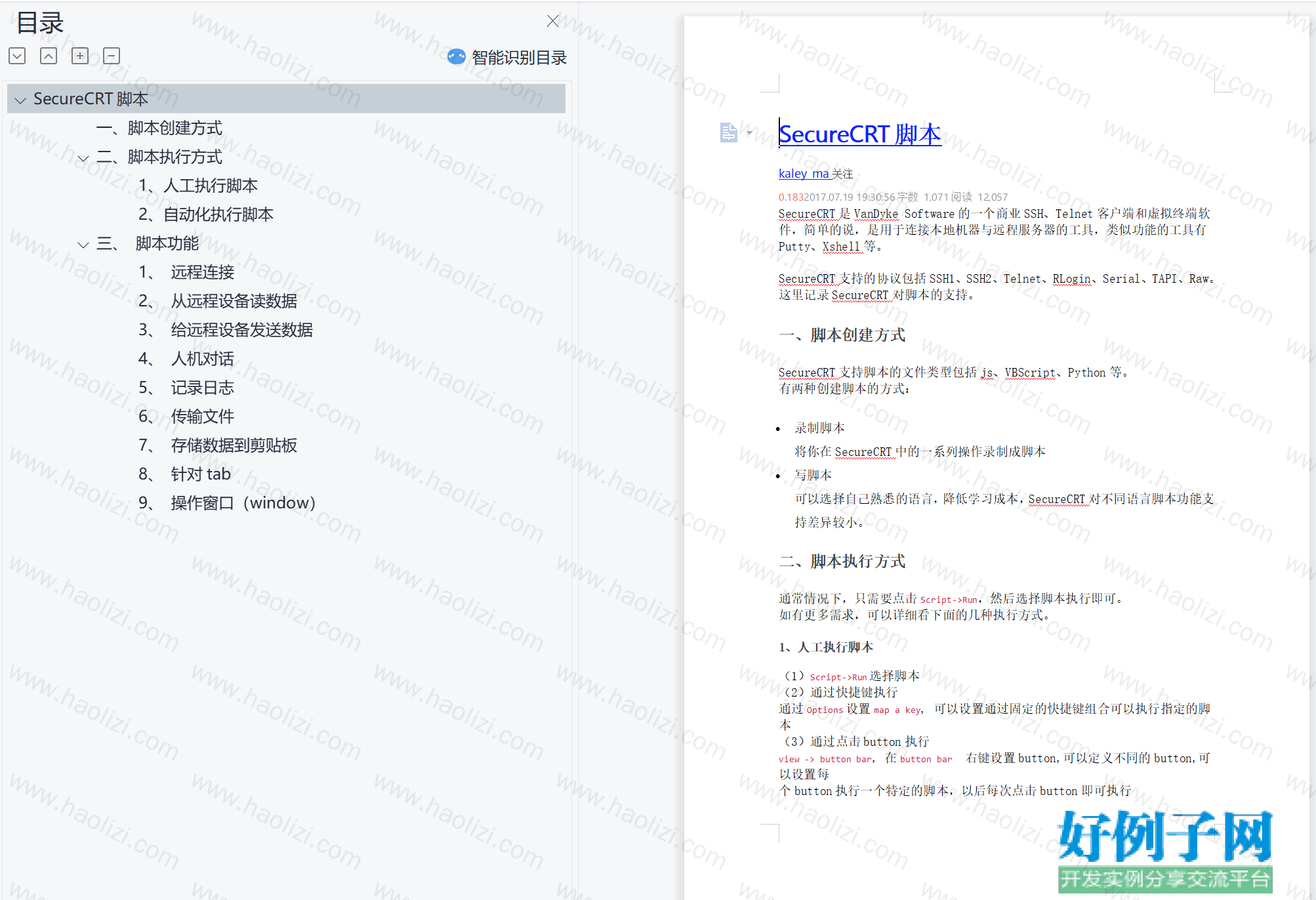
Task: Click the red 'view -> button bar' text
Action: click(x=825, y=759)
